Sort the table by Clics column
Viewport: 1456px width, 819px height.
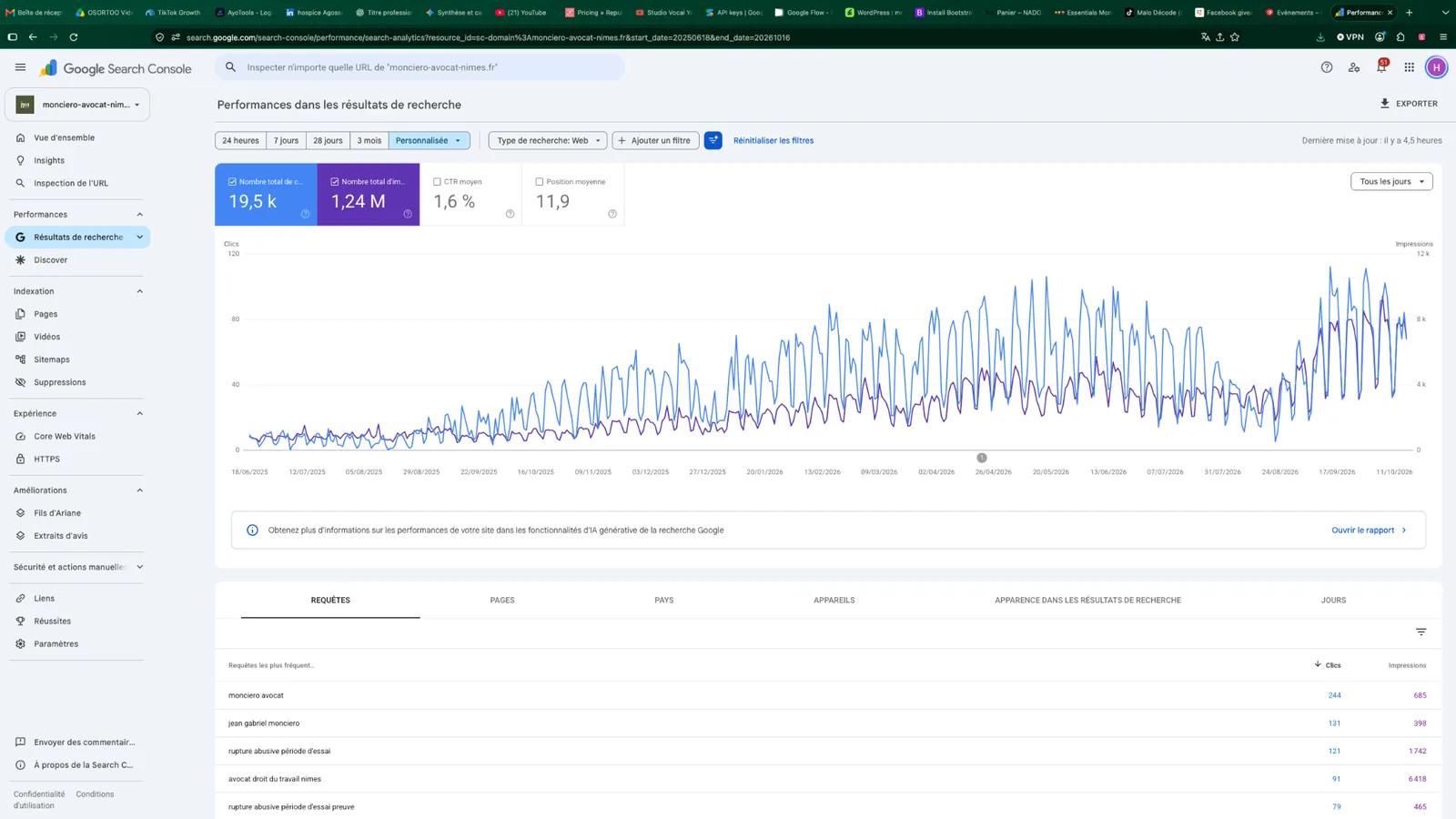[1328, 665]
